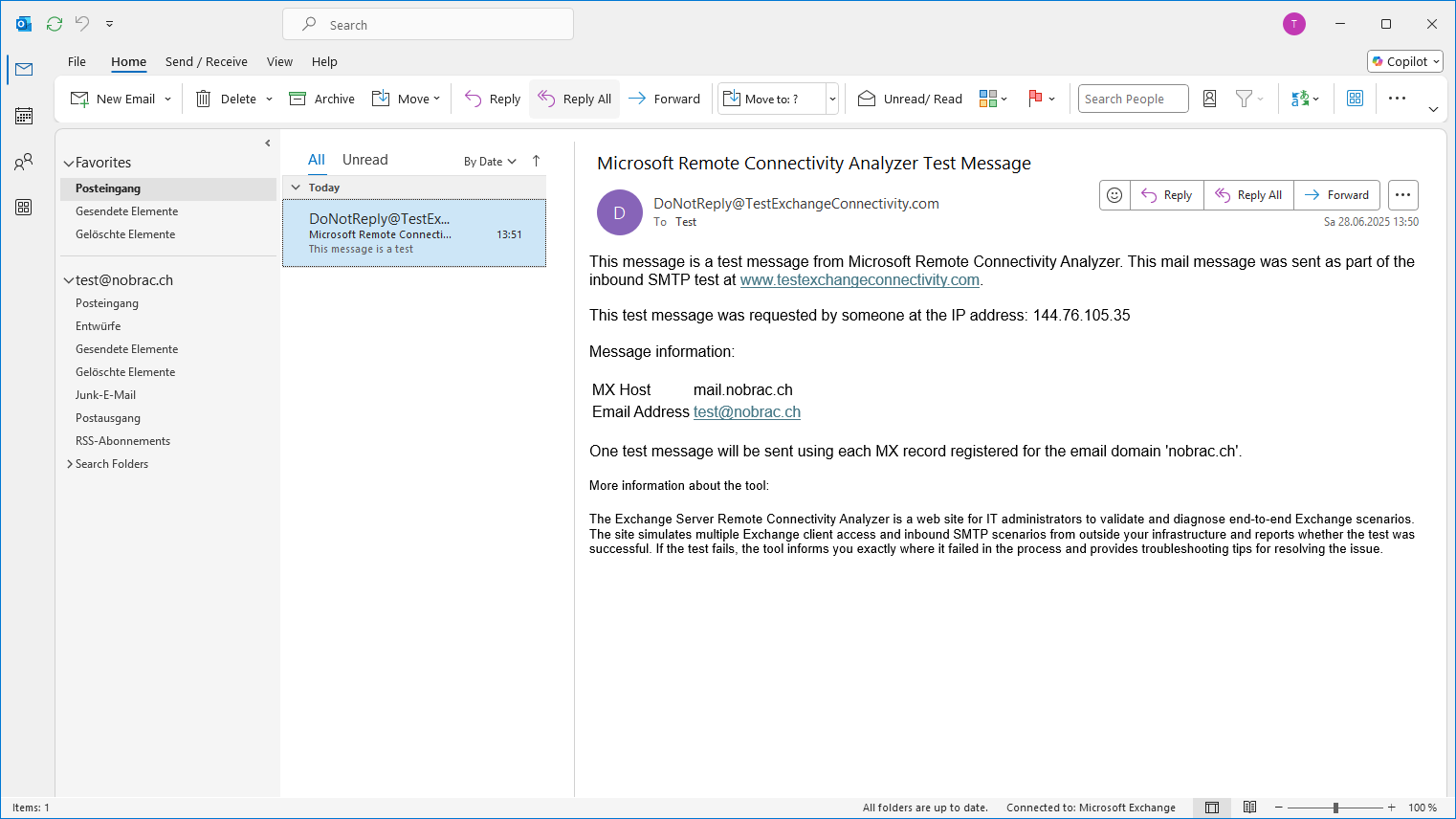Screen dimensions: 1456x819
Task: Open the People contacts view
Action: click(x=24, y=162)
